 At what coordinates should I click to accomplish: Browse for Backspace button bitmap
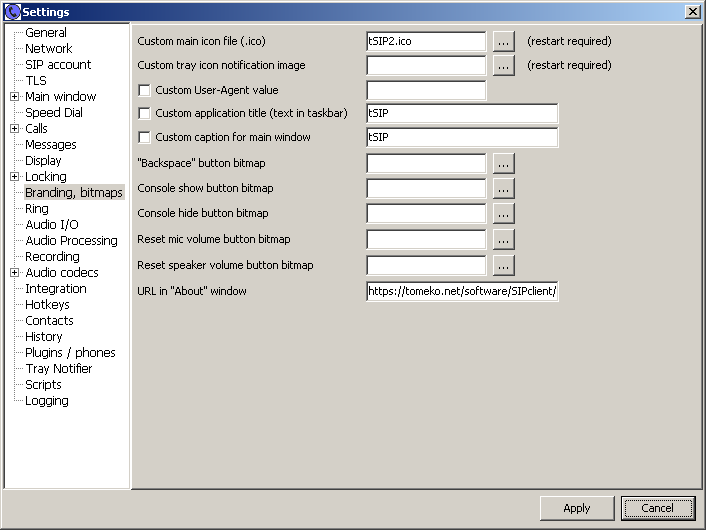pos(503,163)
